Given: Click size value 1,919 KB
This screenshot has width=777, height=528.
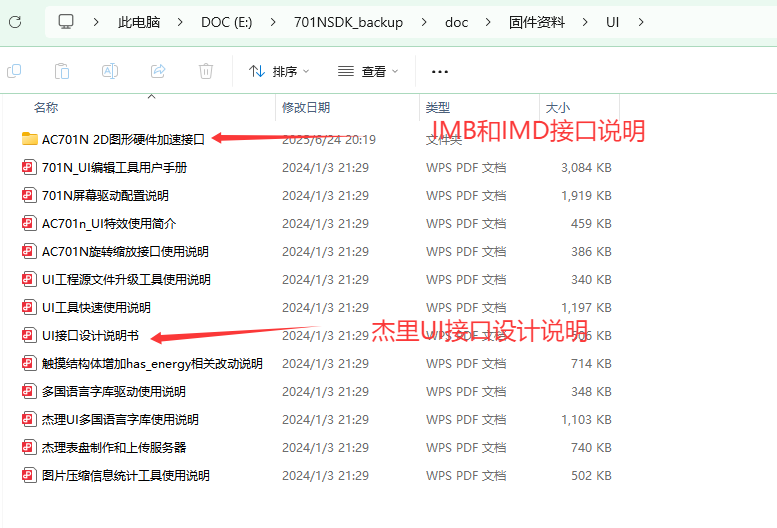Looking at the screenshot, I should pos(586,196).
